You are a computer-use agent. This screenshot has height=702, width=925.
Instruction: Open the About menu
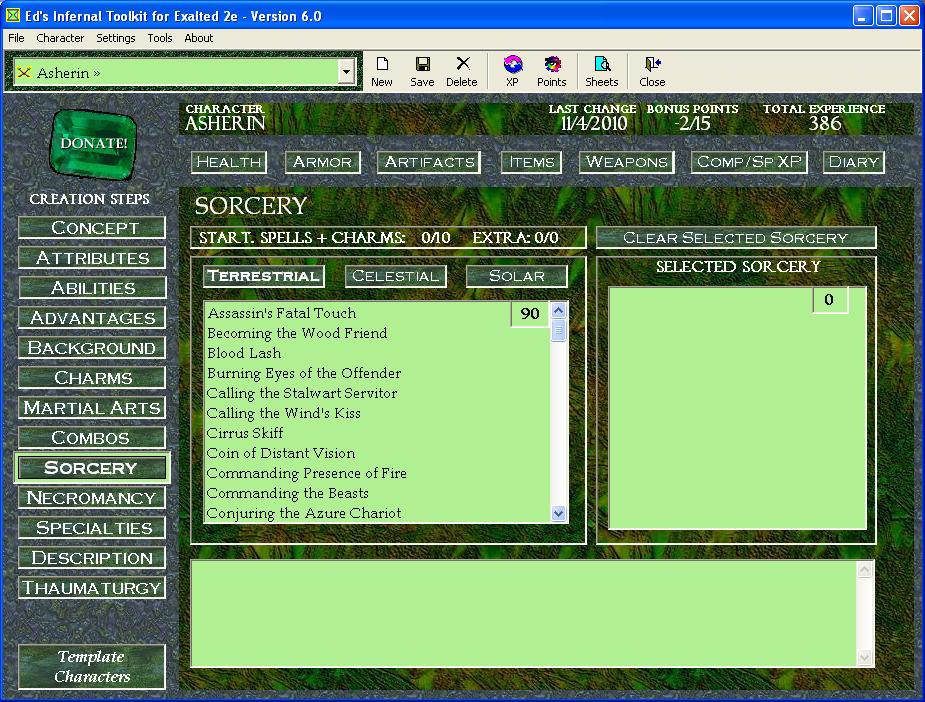[199, 38]
